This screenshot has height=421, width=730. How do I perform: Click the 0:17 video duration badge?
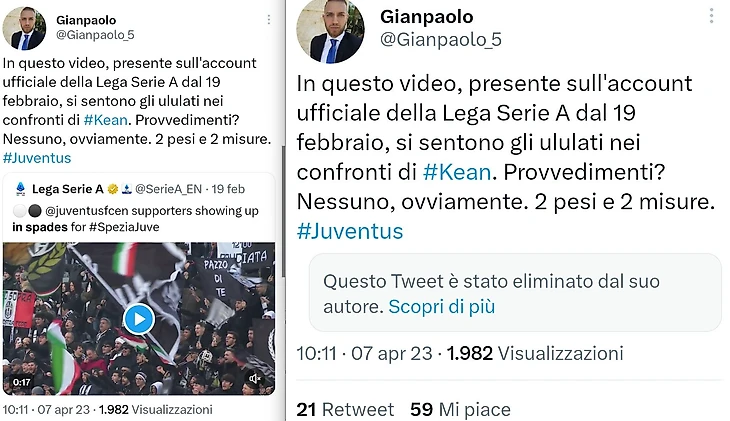[21, 382]
